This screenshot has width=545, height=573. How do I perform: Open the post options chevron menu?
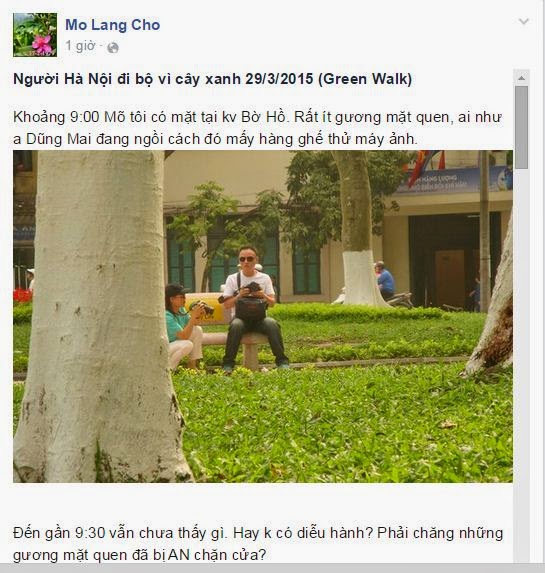[524, 22]
